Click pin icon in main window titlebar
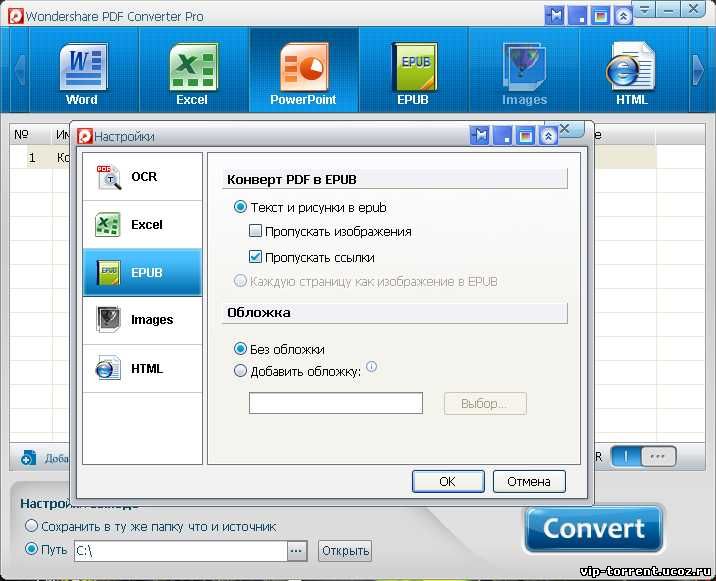Viewport: 716px width, 581px height. click(555, 16)
